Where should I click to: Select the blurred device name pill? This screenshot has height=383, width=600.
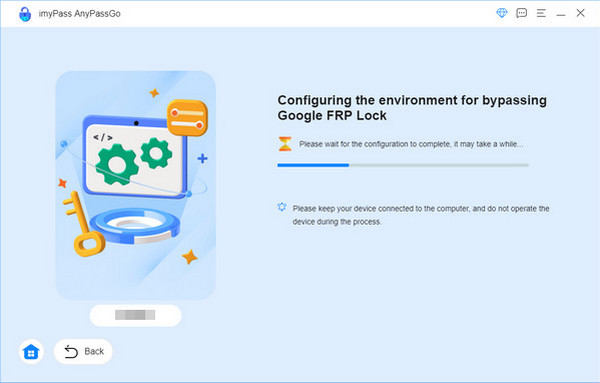click(135, 315)
